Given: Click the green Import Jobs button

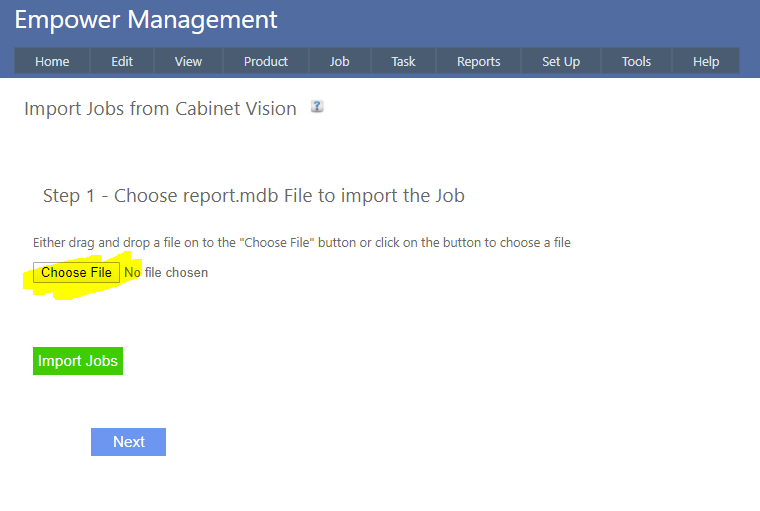Looking at the screenshot, I should [78, 361].
